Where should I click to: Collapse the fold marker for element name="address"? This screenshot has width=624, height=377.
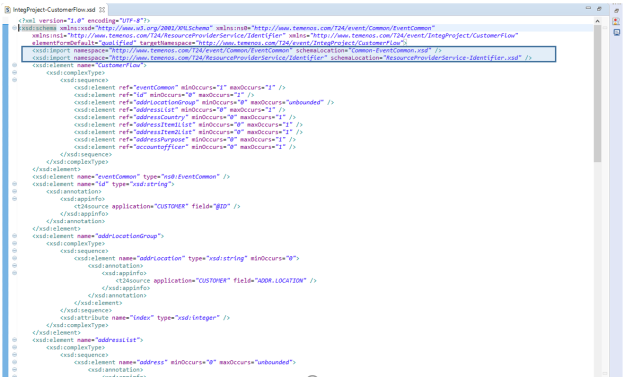(14, 362)
